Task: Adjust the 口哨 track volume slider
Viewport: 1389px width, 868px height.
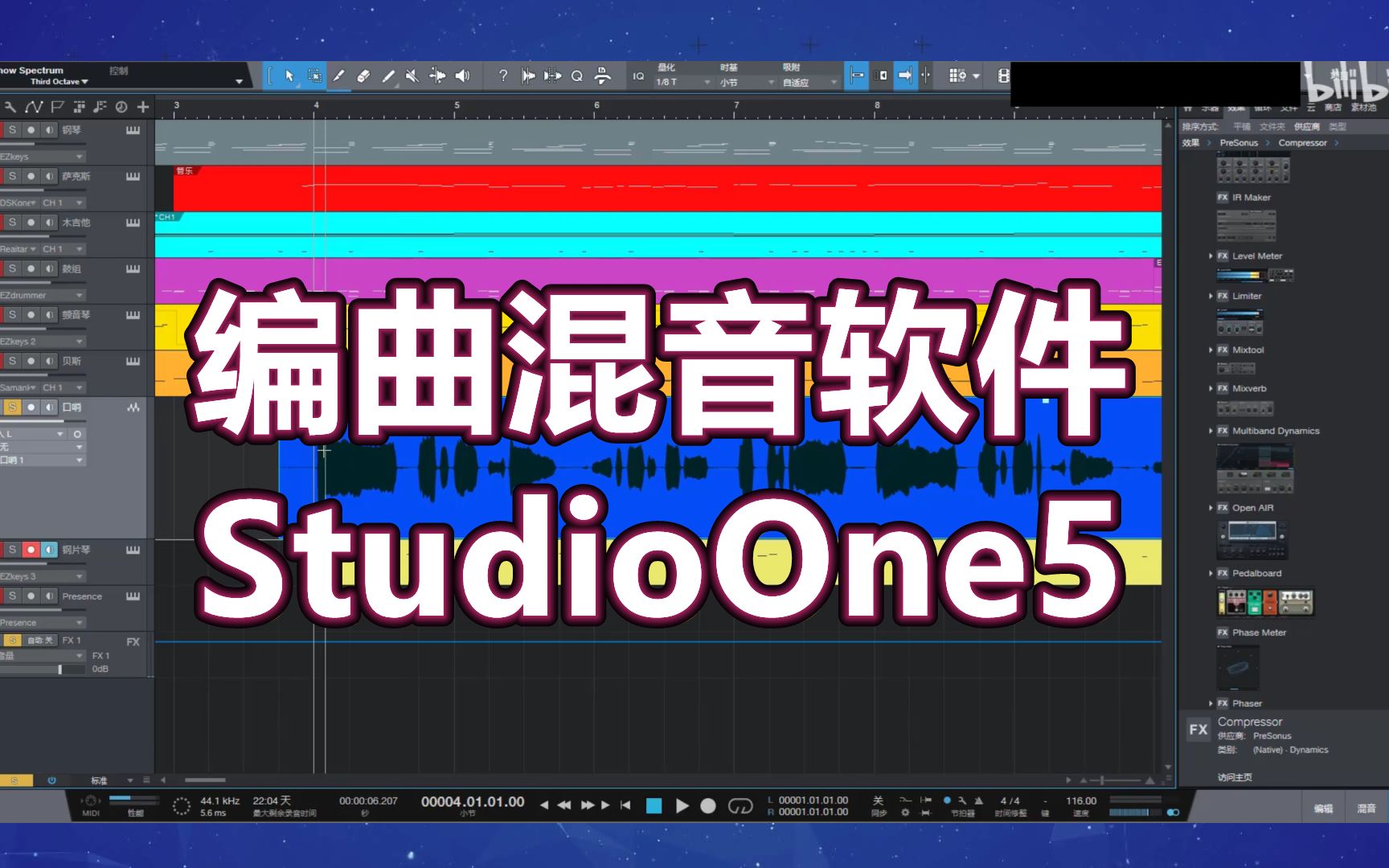Action: [42, 420]
